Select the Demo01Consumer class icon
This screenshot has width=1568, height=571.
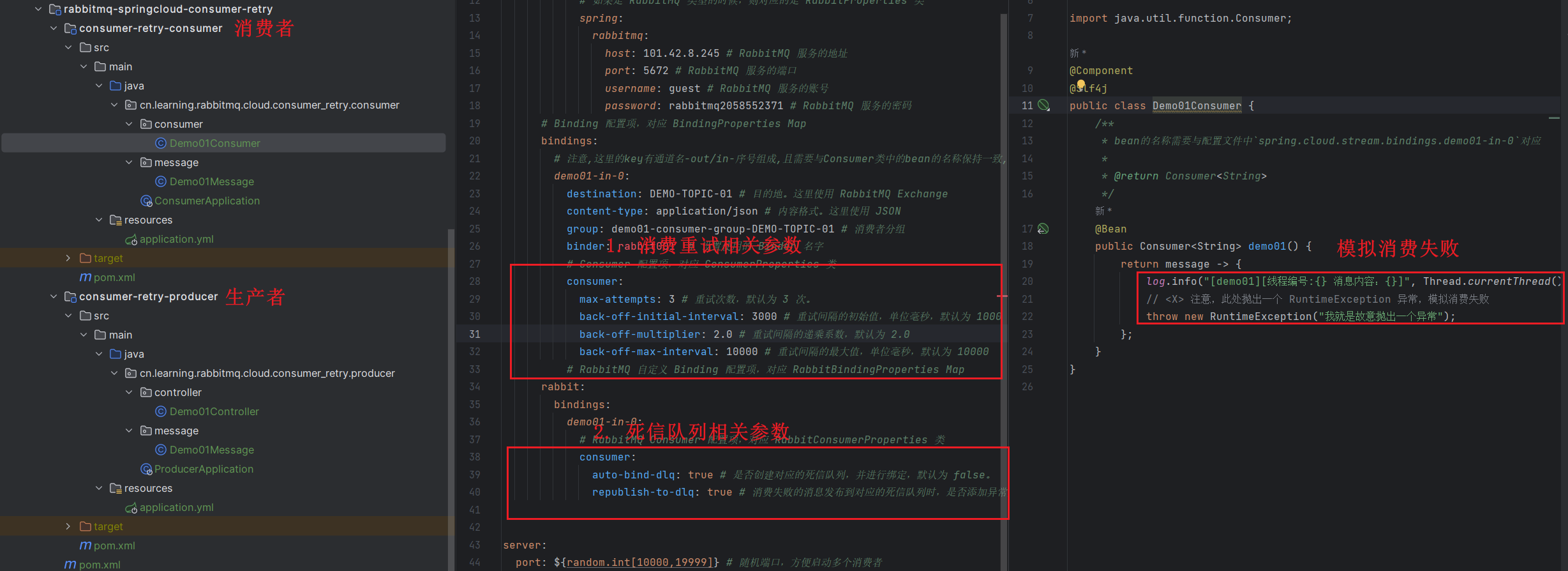[x=161, y=143]
